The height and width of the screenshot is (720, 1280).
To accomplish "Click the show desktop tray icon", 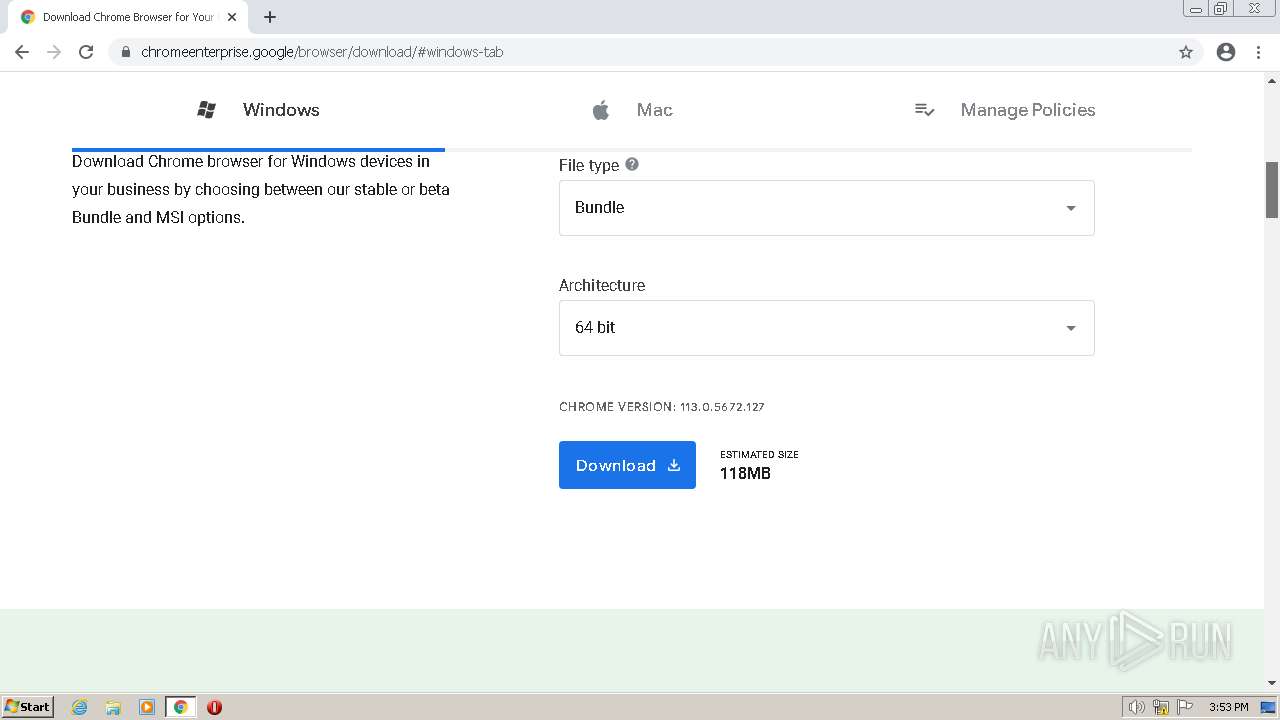I will [1269, 707].
